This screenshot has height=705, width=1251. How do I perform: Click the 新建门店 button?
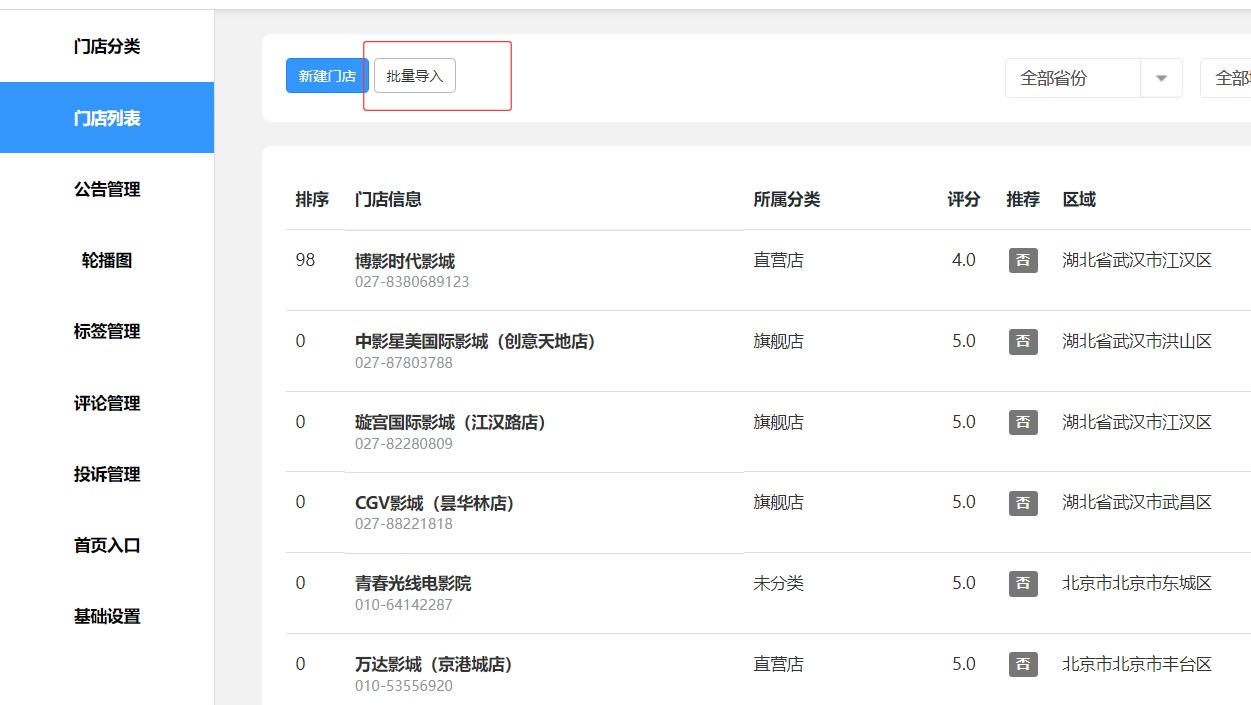pyautogui.click(x=327, y=76)
